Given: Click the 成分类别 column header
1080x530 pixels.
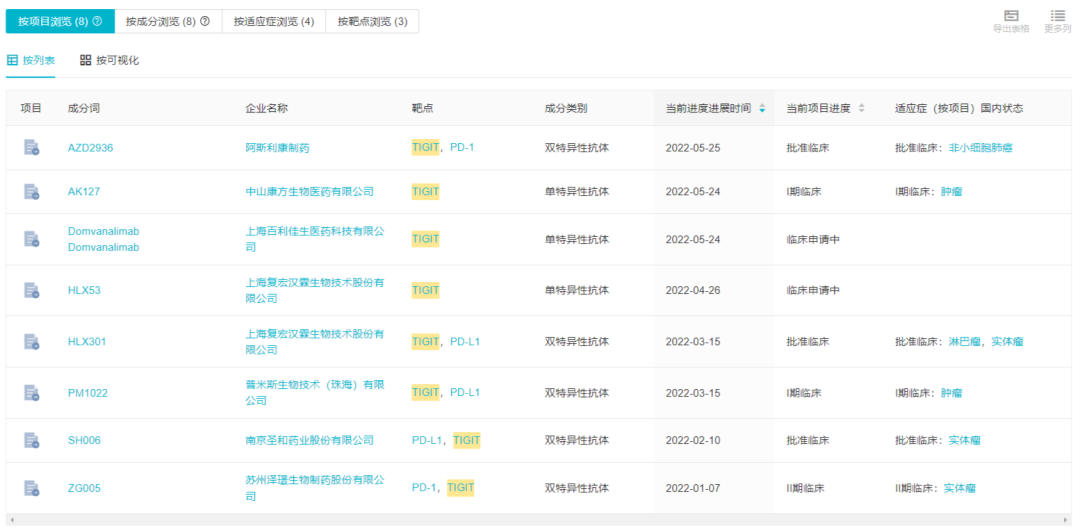Looking at the screenshot, I should click(x=565, y=109).
